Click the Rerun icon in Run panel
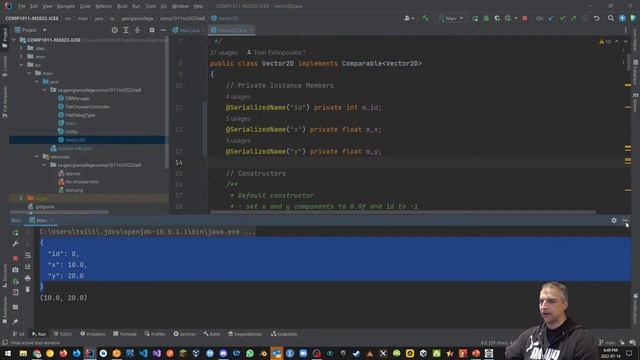The height and width of the screenshot is (360, 640). click(16, 233)
